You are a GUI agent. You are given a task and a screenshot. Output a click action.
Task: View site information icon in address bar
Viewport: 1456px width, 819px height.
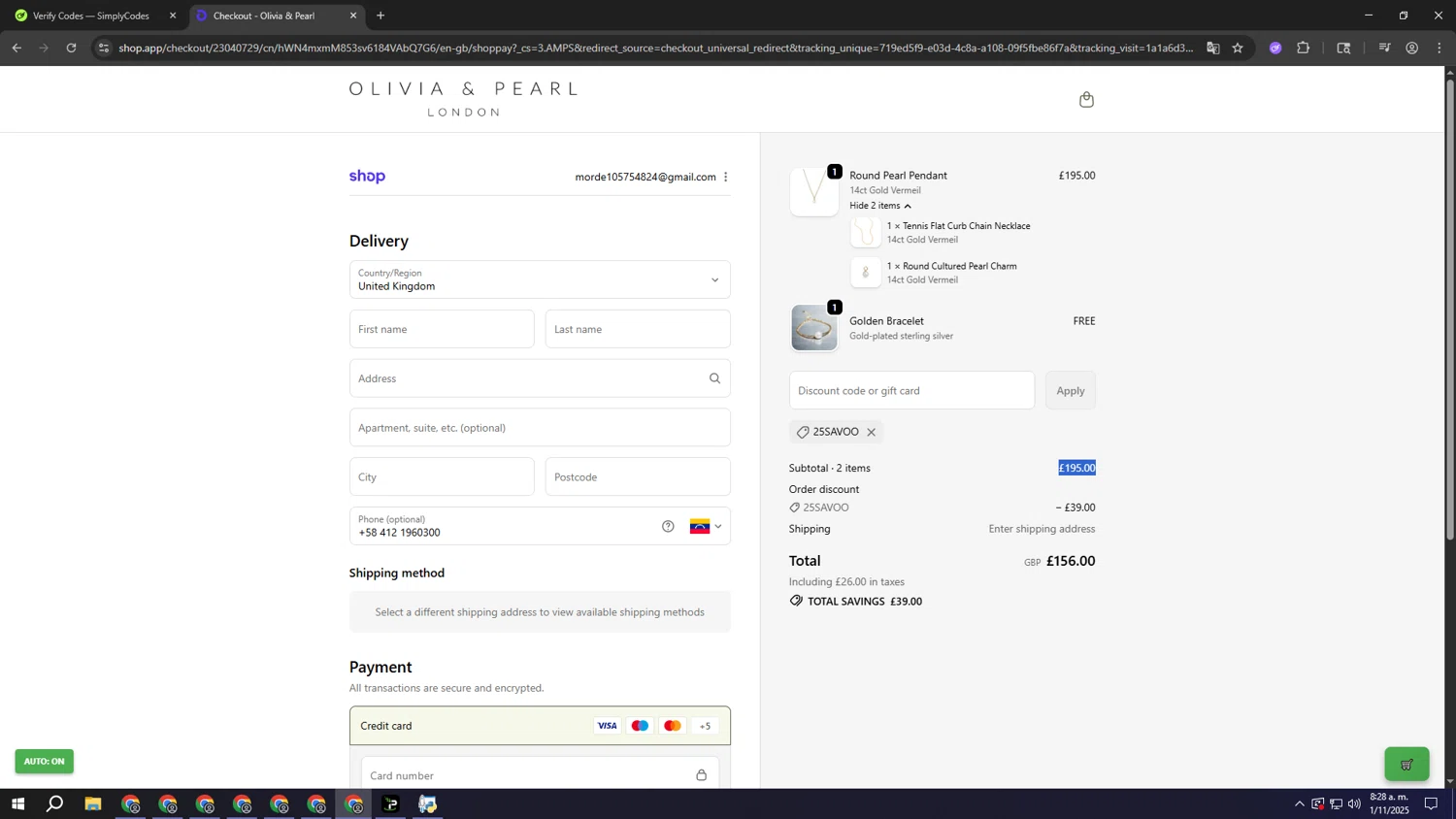tap(104, 48)
